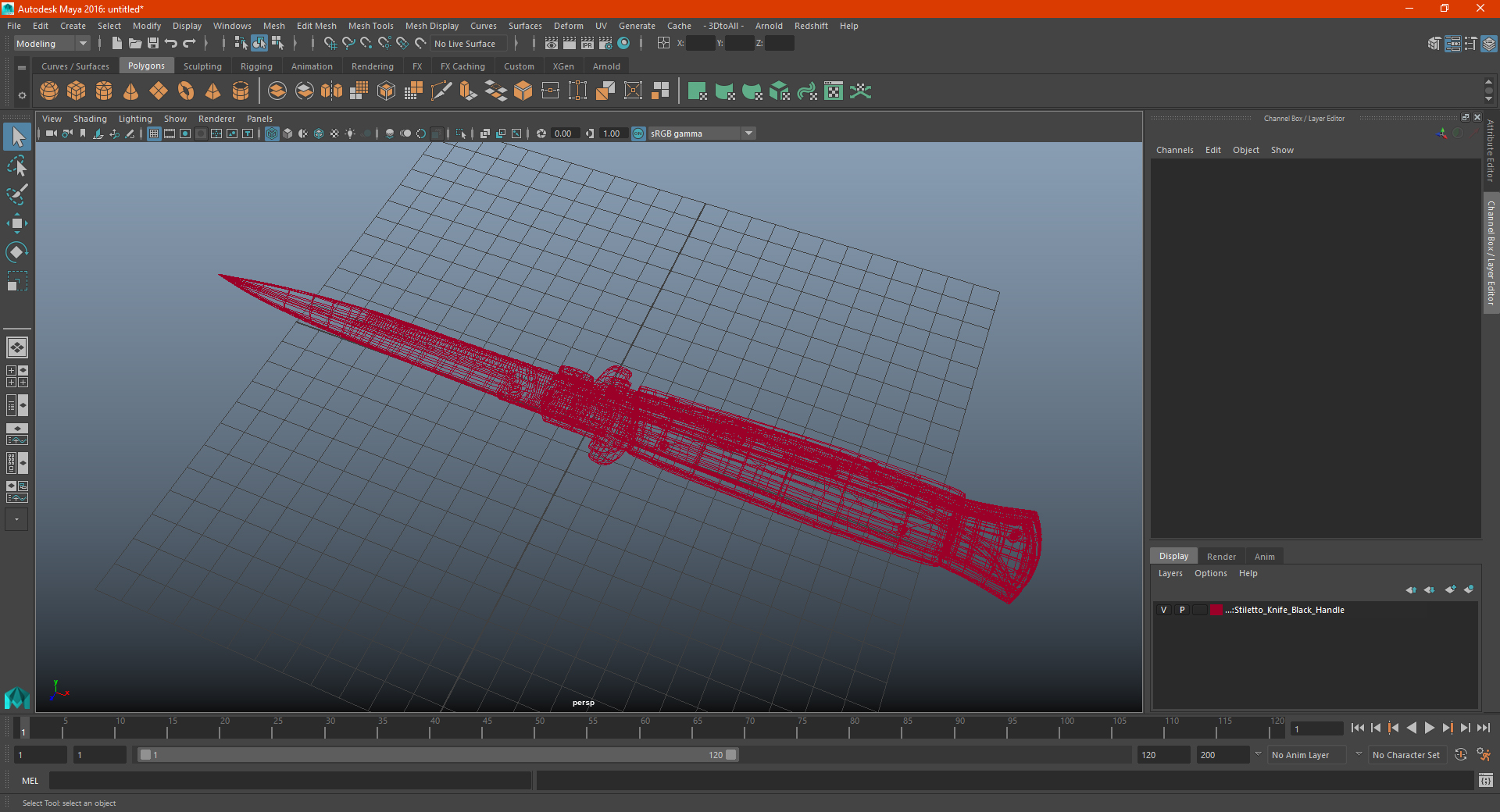Open the Mesh Tools menu
Viewport: 1500px width, 812px height.
[x=371, y=26]
